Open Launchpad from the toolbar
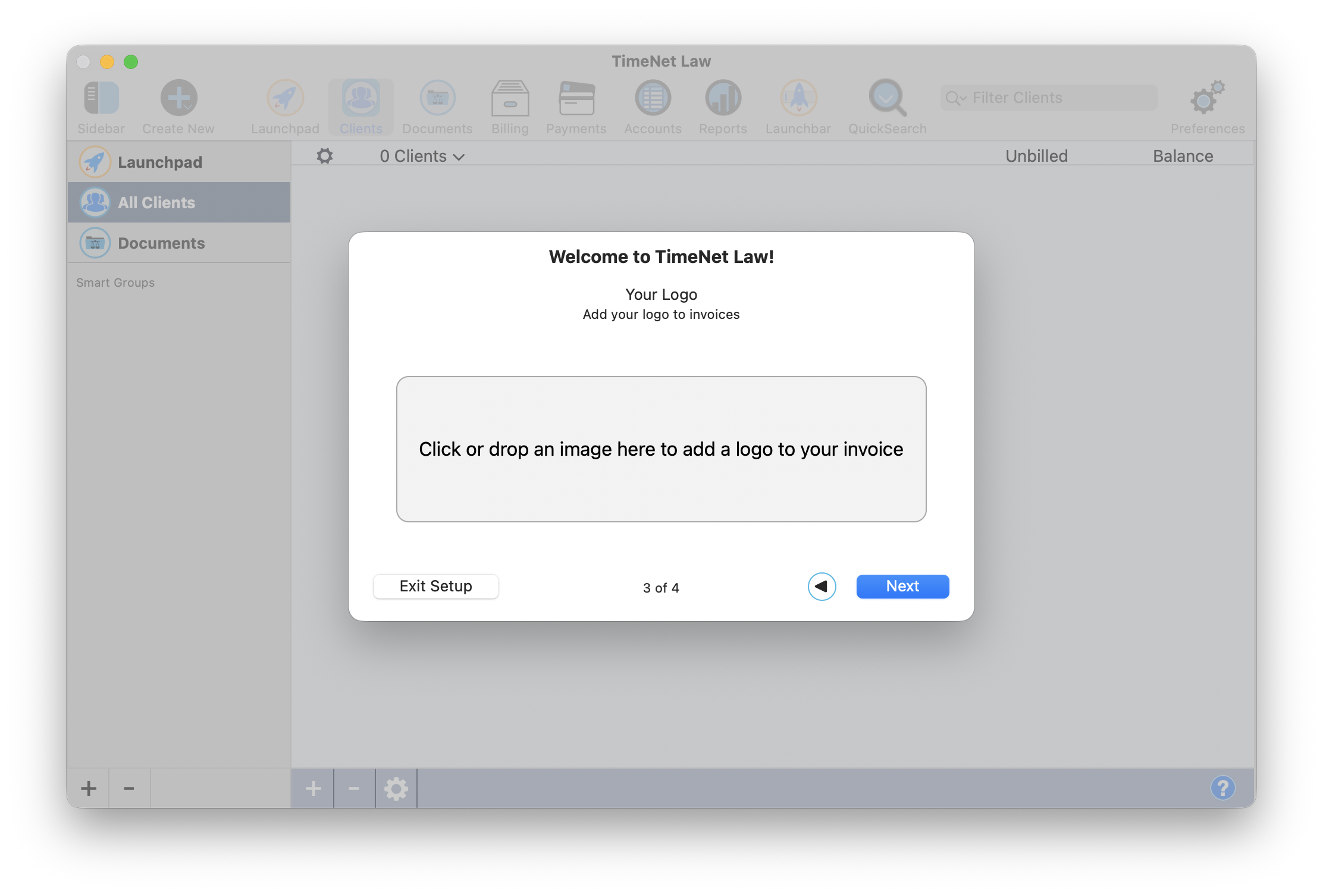This screenshot has height=896, width=1323. click(285, 98)
